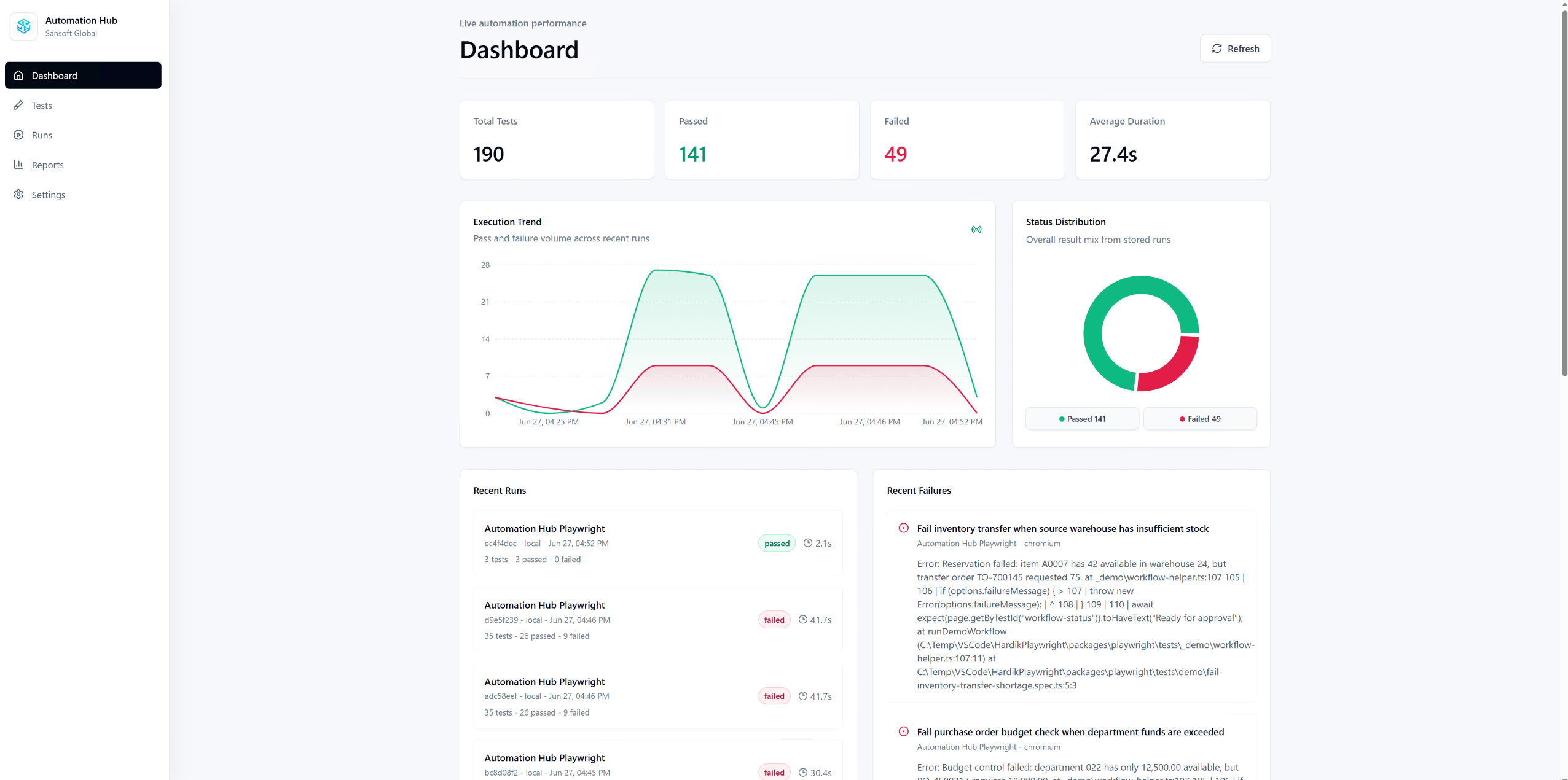The width and height of the screenshot is (1568, 780).
Task: Click 'Jun 27, 04:25 PM' axis label
Action: (x=548, y=422)
